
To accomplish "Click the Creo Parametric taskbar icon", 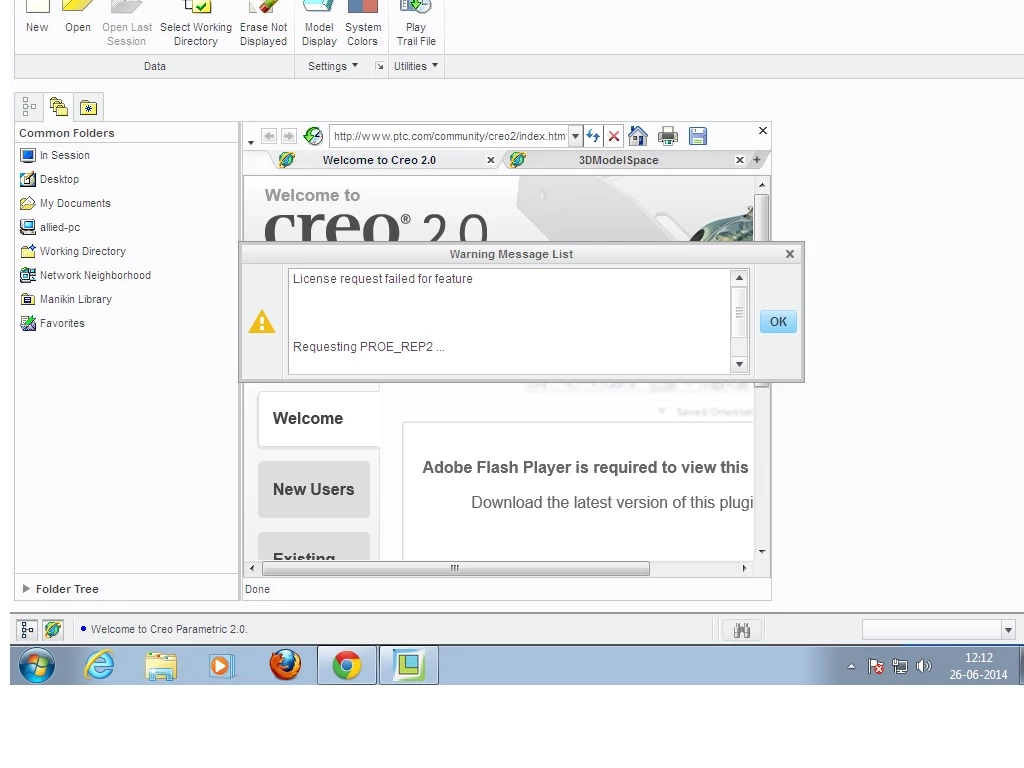I will pyautogui.click(x=409, y=665).
